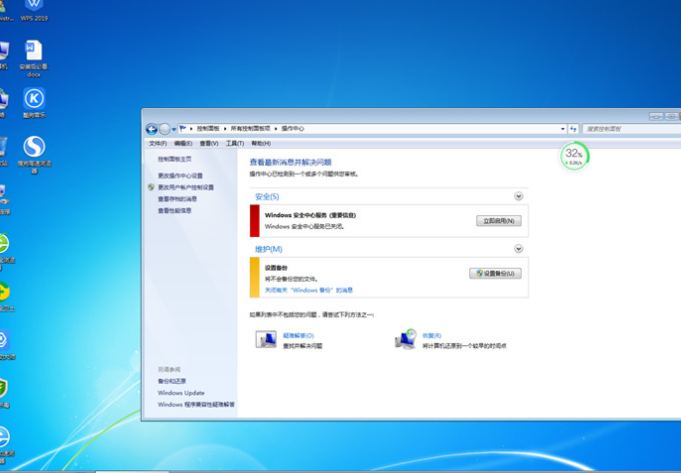Select 操作中心 in the breadcrumb path
Screen dimensions: 681x473
pyautogui.click(x=293, y=129)
